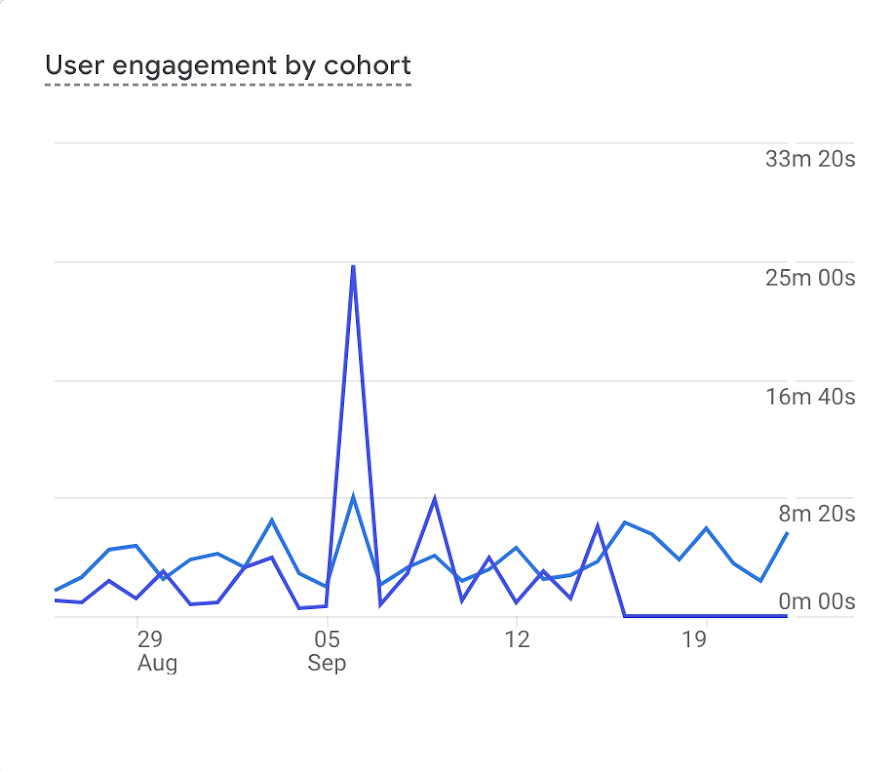Click the dark blue line's second-highest peak
This screenshot has width=895, height=772.
pyautogui.click(x=434, y=497)
